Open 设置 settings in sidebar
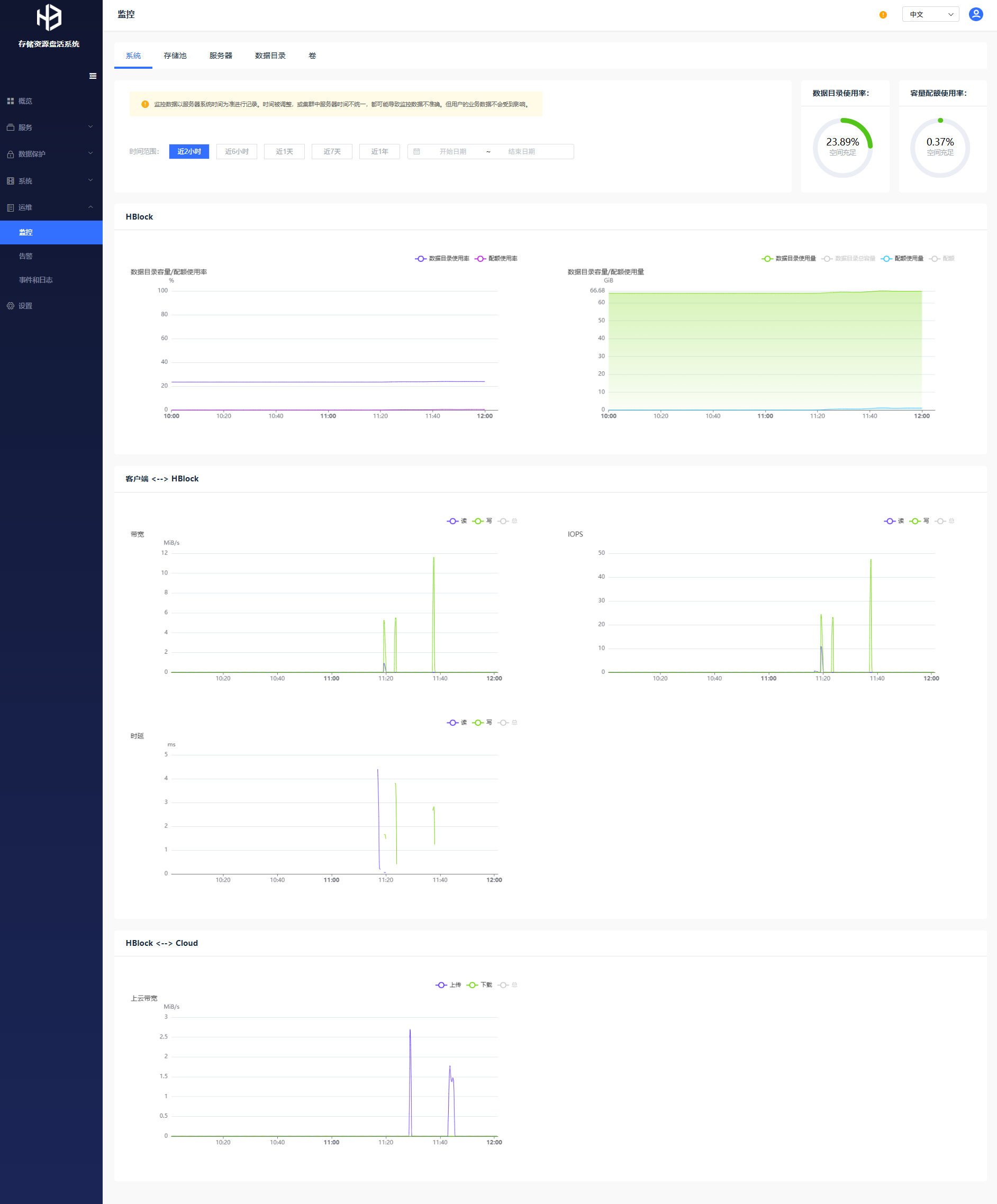 point(51,306)
